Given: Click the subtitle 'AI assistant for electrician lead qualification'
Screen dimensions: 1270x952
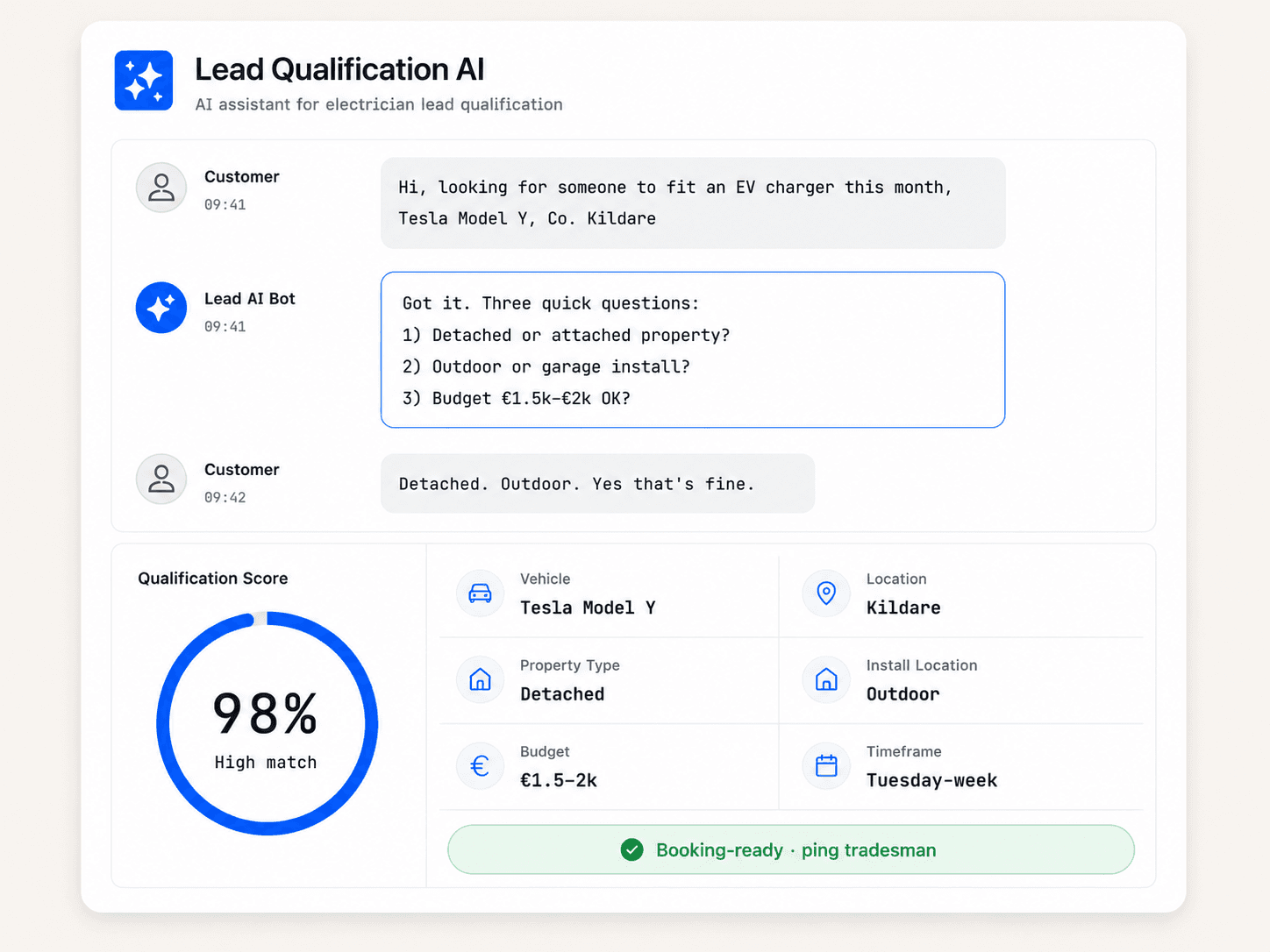Looking at the screenshot, I should 379,104.
